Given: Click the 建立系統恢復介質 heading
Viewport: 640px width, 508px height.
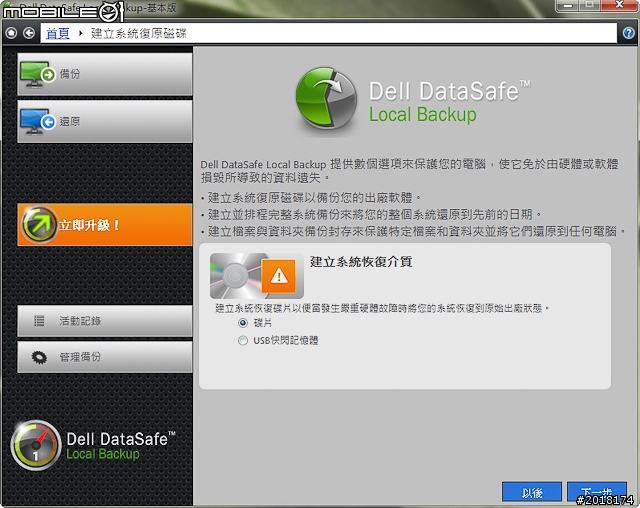Looking at the screenshot, I should (361, 262).
